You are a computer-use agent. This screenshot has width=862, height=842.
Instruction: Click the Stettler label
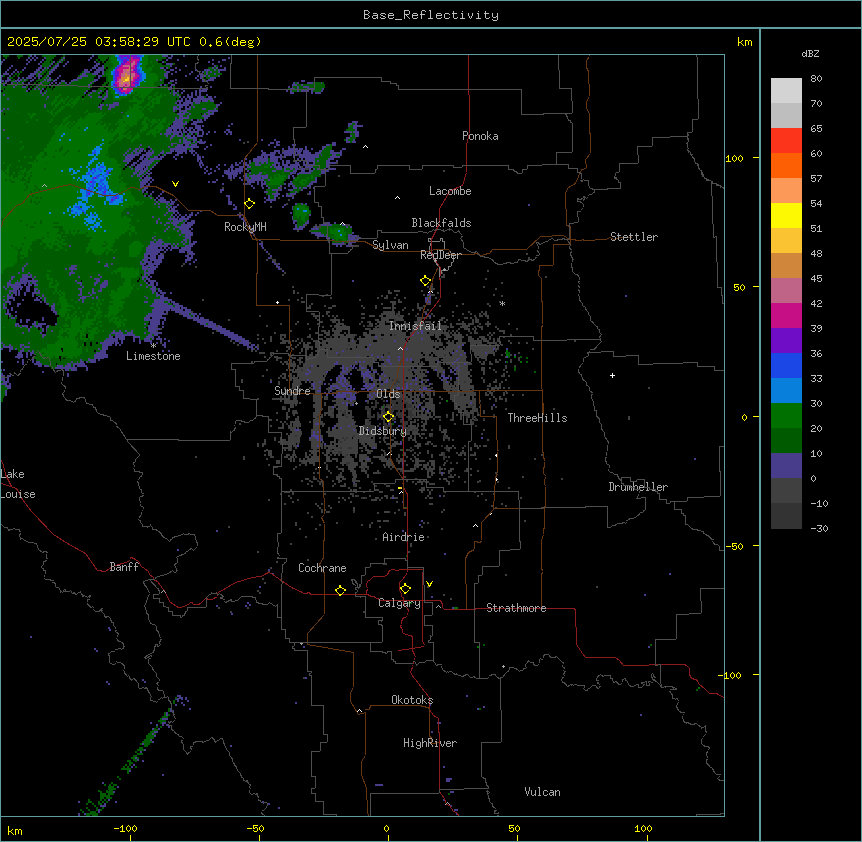pyautogui.click(x=634, y=237)
